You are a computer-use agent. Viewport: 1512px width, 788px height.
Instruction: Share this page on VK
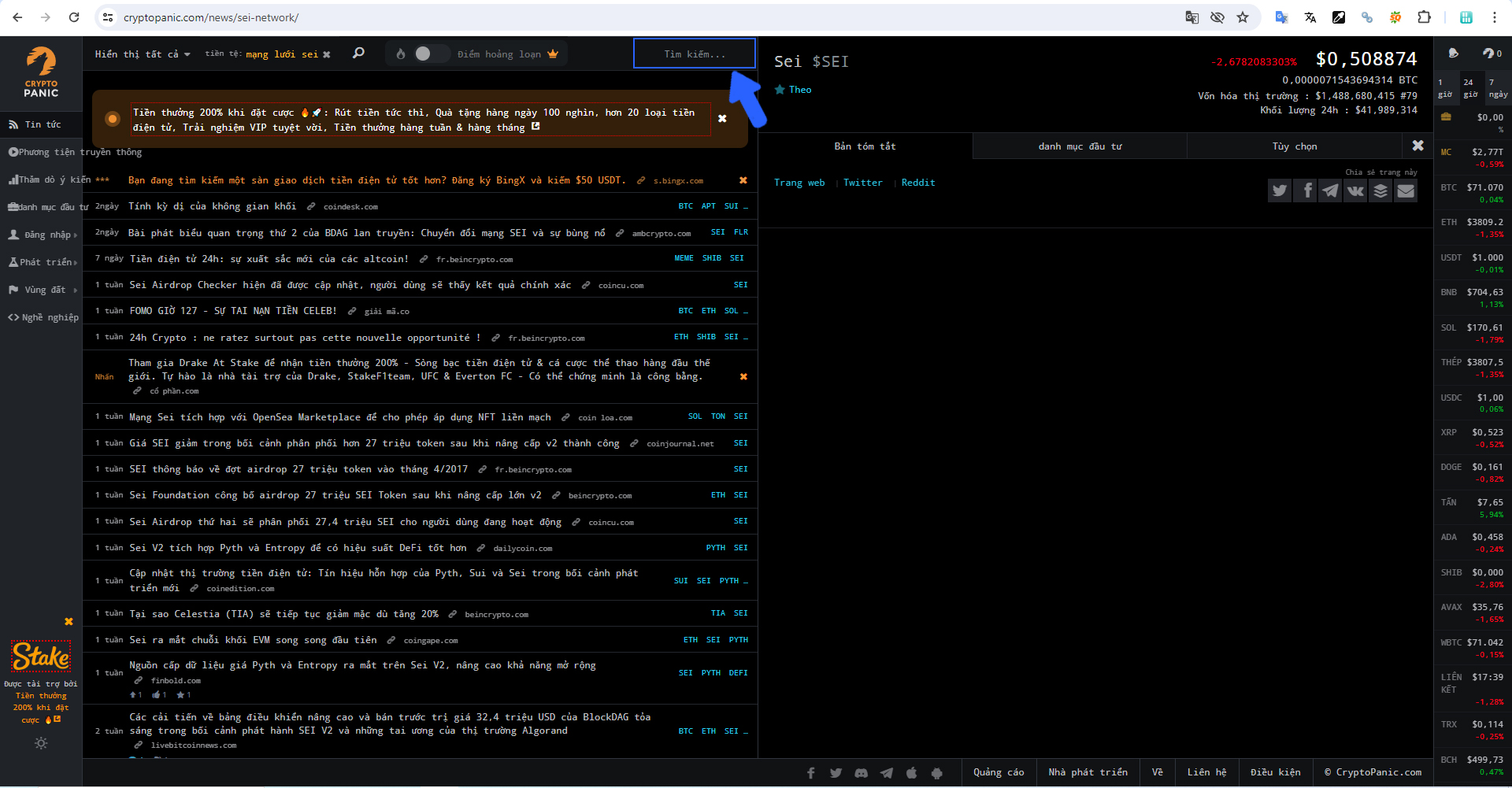(1355, 191)
